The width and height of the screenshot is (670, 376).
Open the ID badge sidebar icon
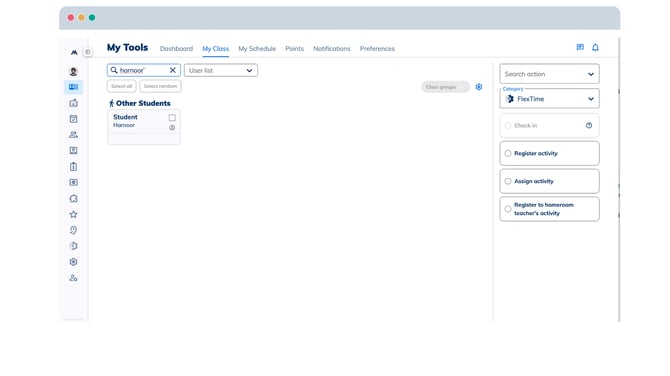(x=73, y=150)
